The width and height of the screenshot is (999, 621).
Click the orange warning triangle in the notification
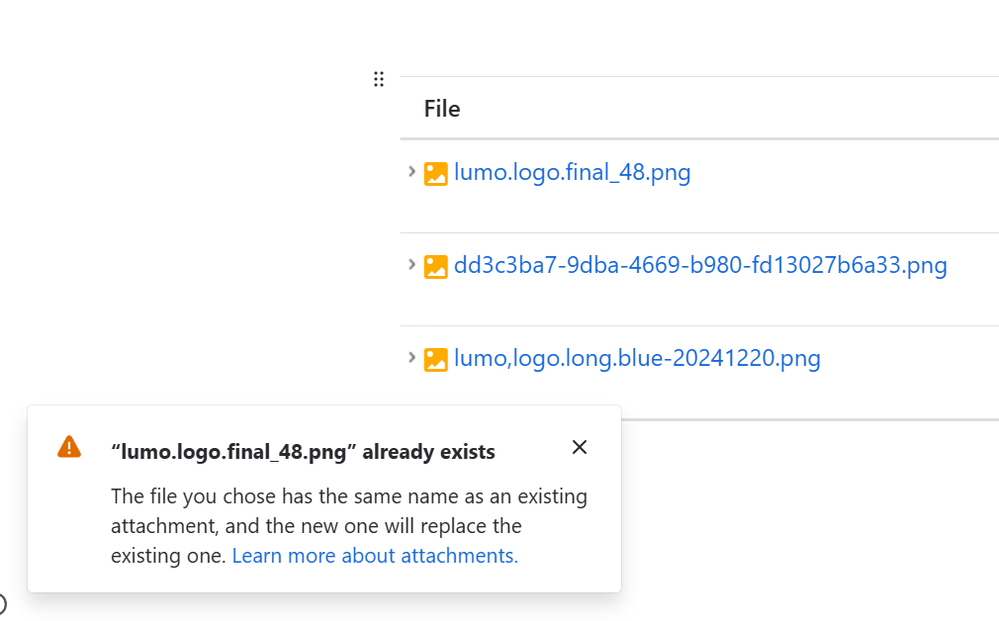click(x=69, y=446)
